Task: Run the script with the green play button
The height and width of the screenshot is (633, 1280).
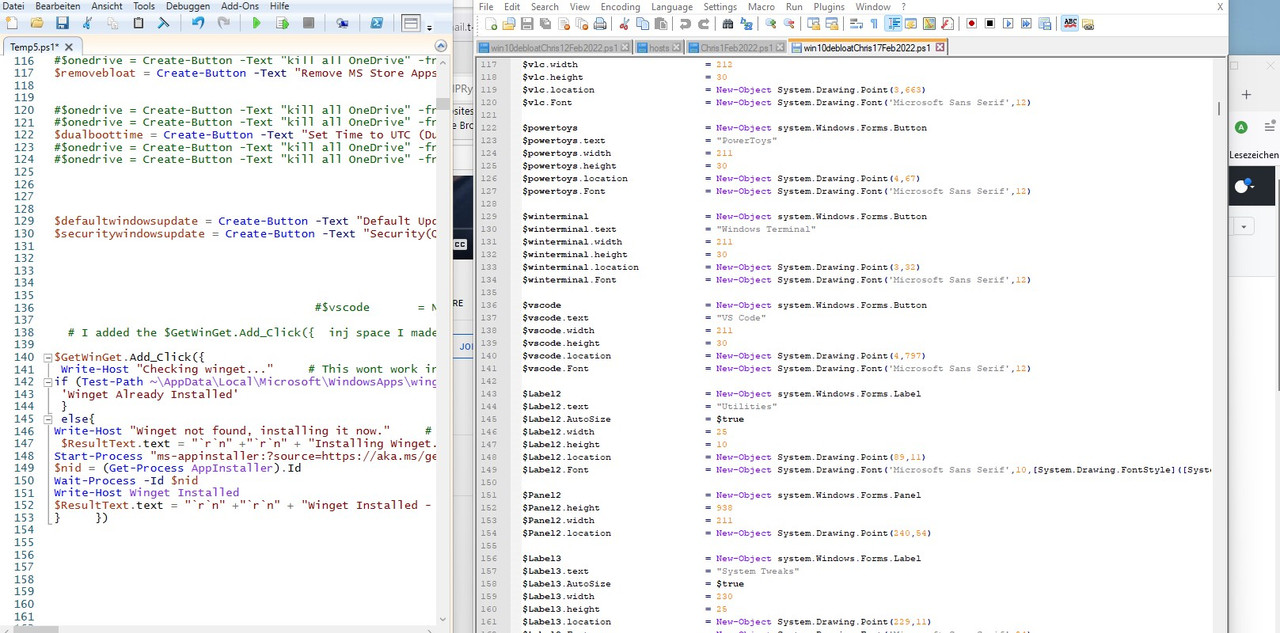Action: click(257, 22)
